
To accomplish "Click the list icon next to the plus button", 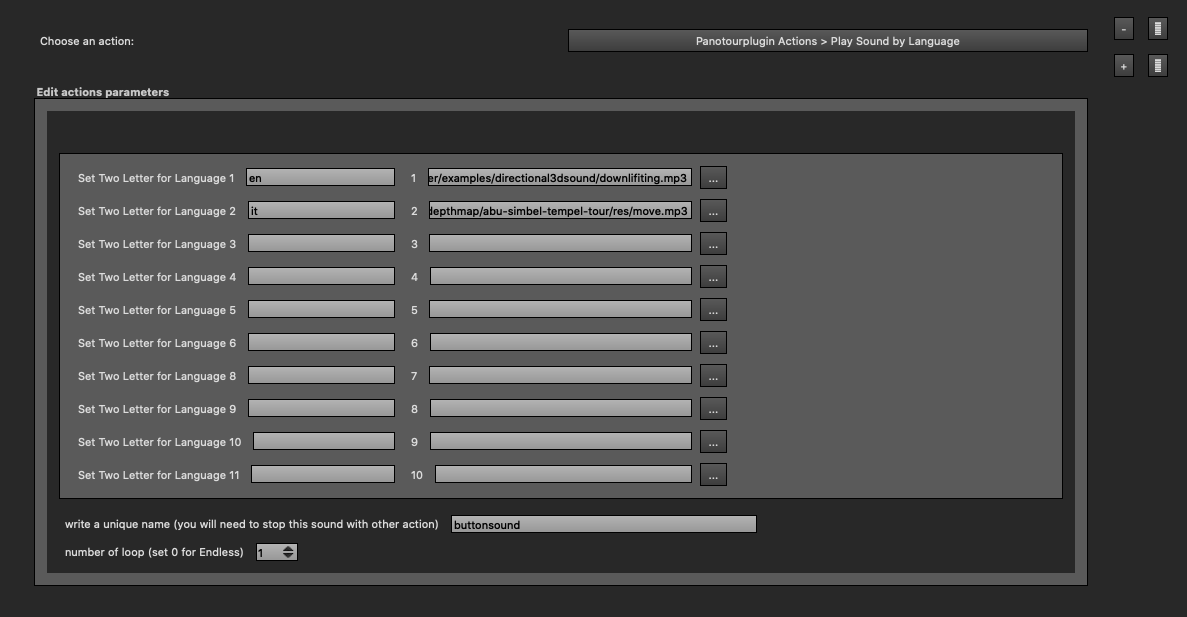I will (1156, 65).
